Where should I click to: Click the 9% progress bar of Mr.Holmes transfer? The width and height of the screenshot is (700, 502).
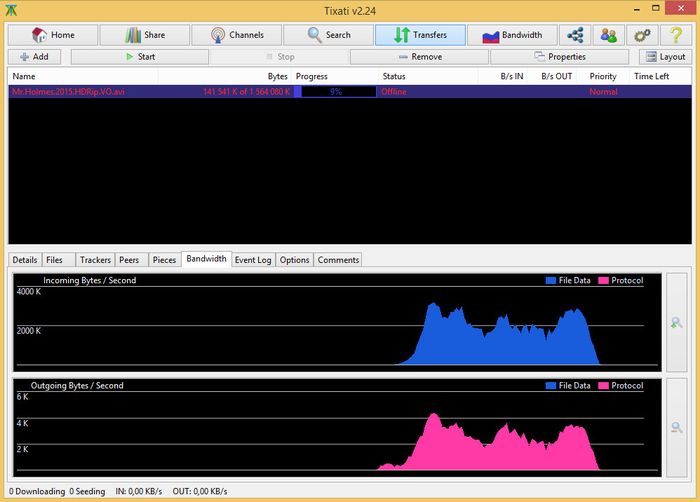tap(337, 92)
